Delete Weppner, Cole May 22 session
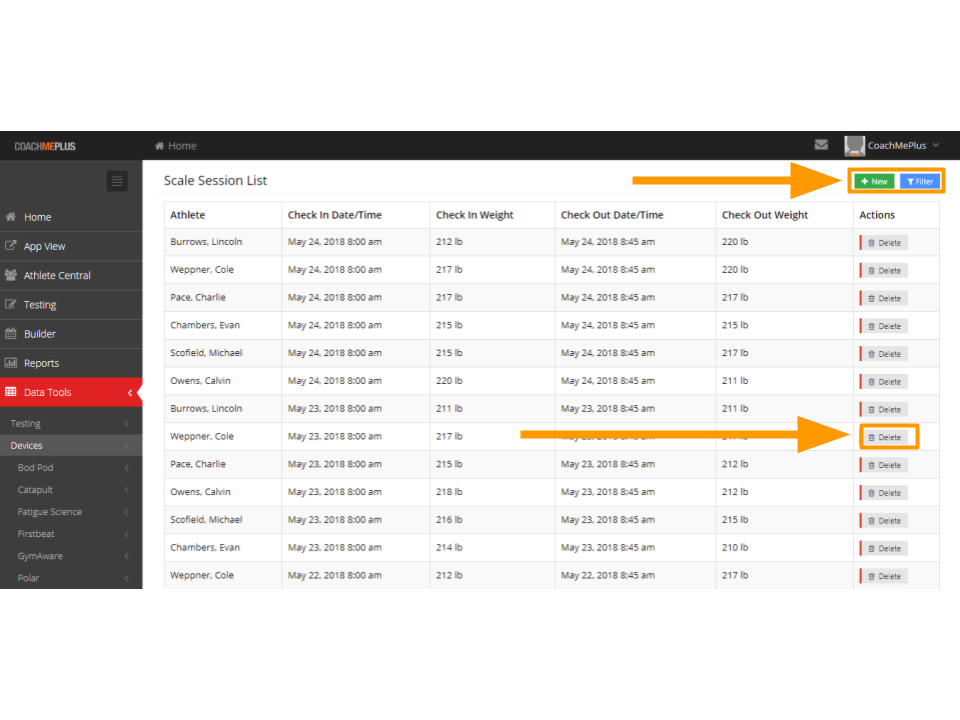960x720 pixels. tap(883, 576)
